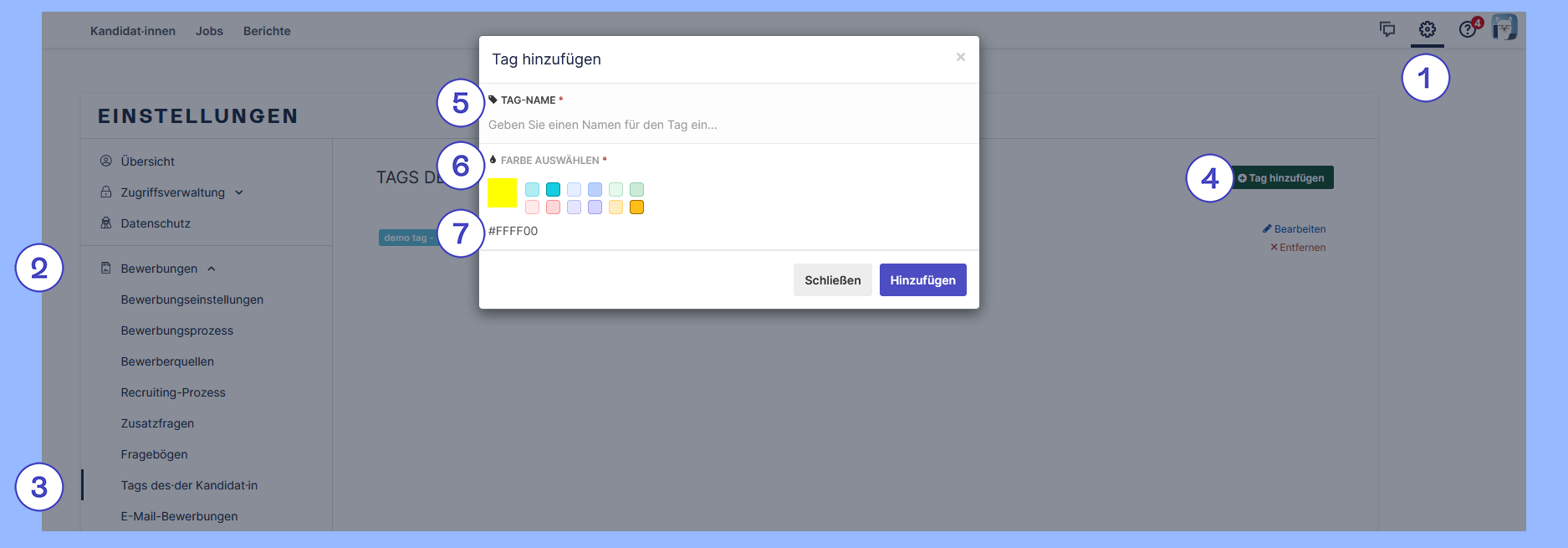Open the help icon with notification badge
The height and width of the screenshot is (548, 1568).
[1468, 29]
